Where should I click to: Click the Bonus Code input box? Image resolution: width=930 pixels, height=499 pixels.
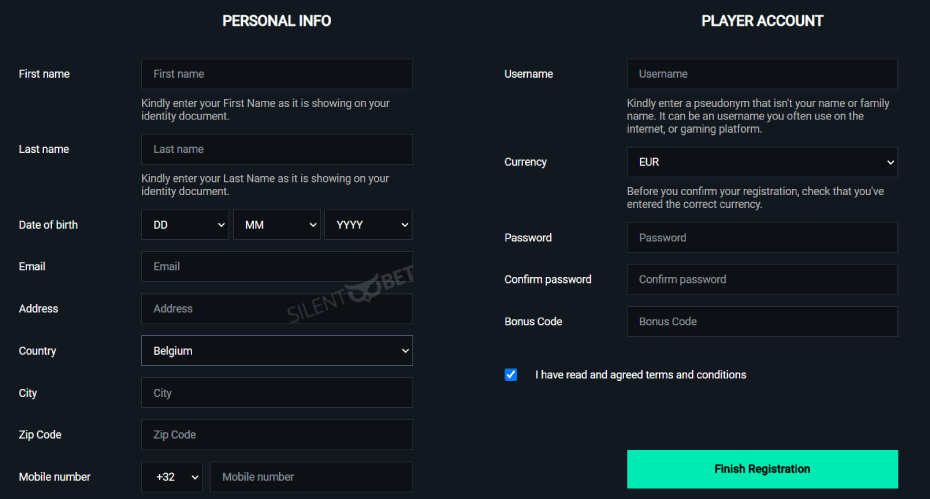[762, 322]
